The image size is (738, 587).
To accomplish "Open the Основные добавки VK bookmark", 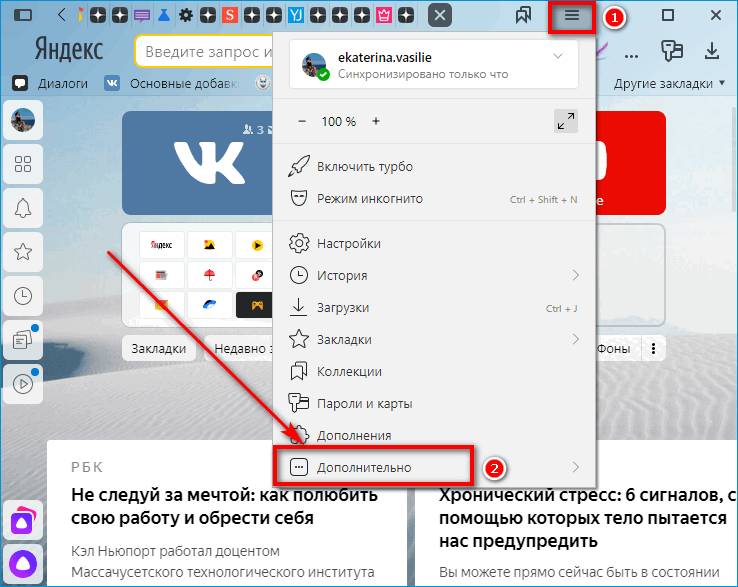I will coord(172,84).
